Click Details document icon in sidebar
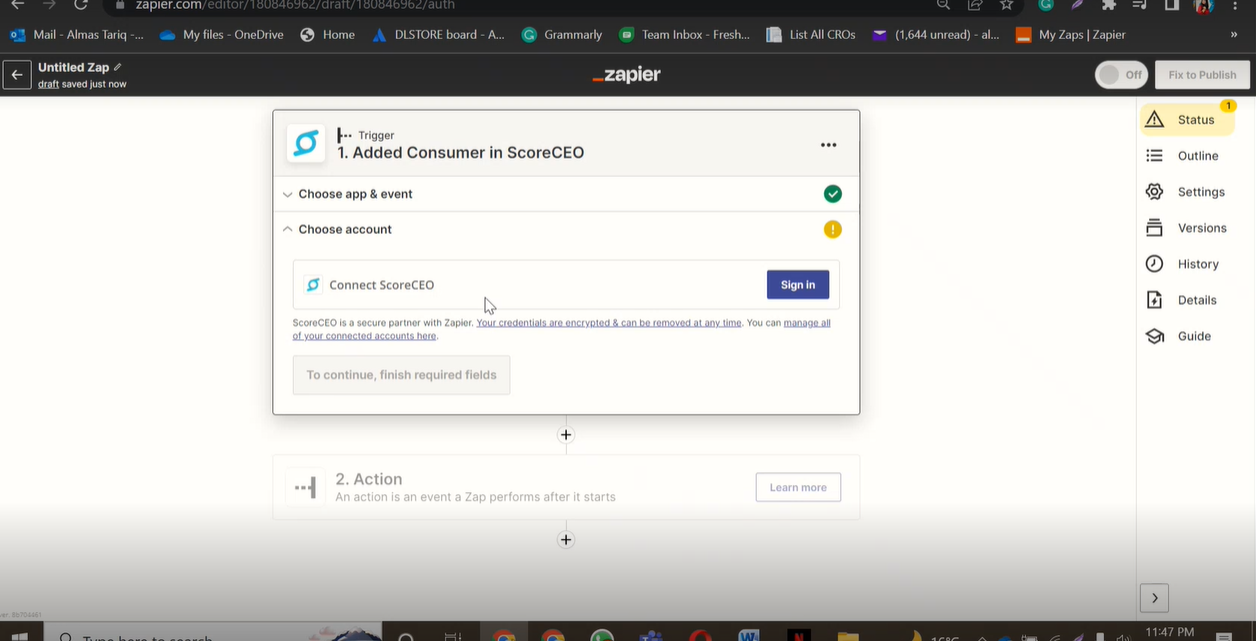Screen dimensions: 1256x641 click(1155, 300)
